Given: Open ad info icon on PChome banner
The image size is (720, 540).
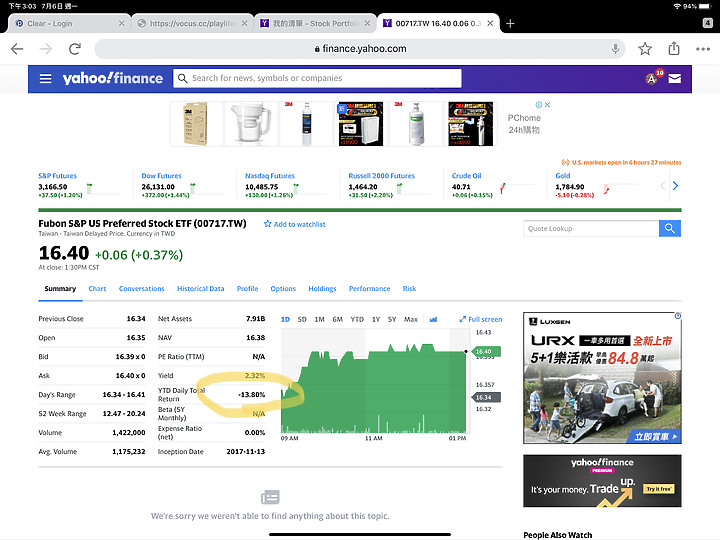Looking at the screenshot, I should pyautogui.click(x=539, y=105).
